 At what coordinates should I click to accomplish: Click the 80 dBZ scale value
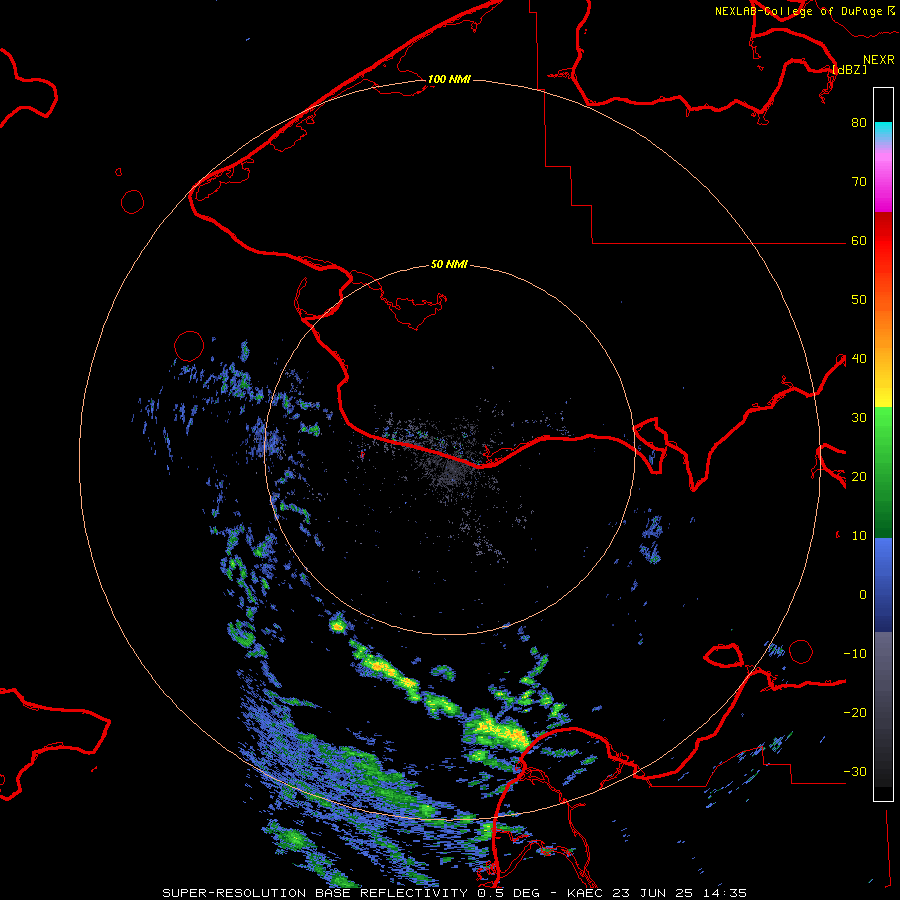pyautogui.click(x=859, y=123)
